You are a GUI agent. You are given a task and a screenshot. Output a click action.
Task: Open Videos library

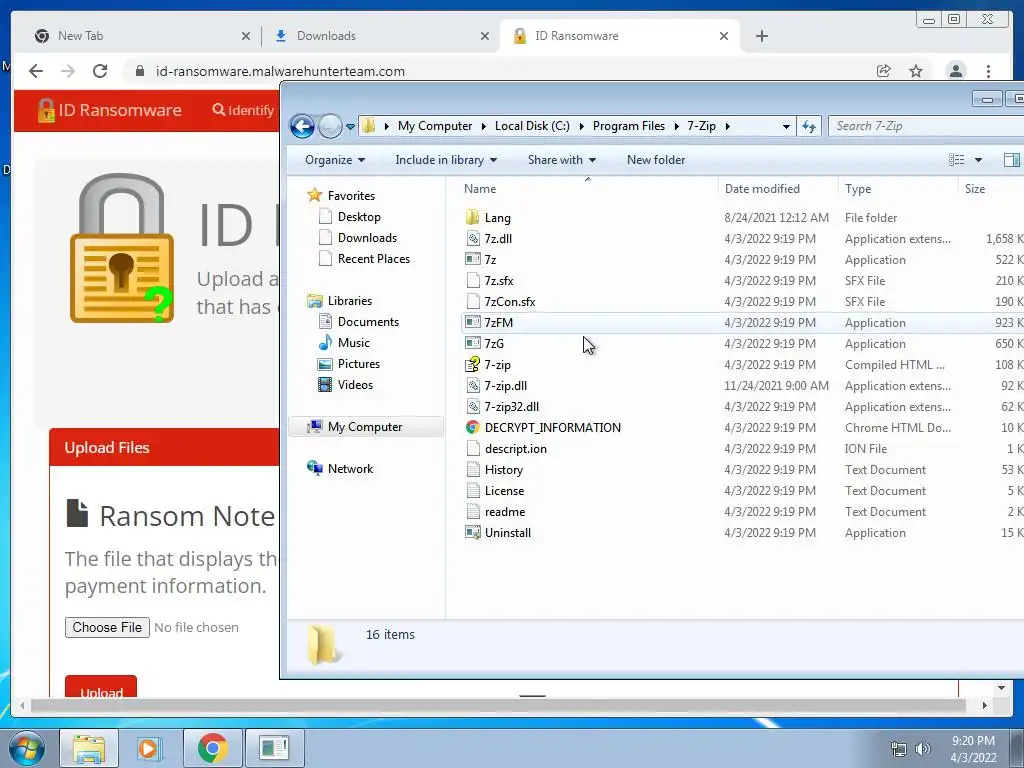(x=355, y=385)
